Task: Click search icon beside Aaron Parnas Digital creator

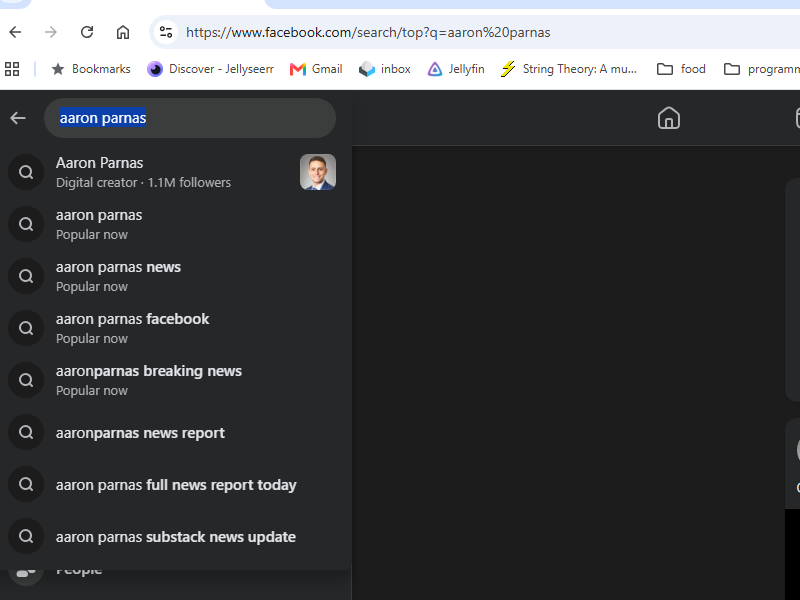Action: [x=26, y=172]
